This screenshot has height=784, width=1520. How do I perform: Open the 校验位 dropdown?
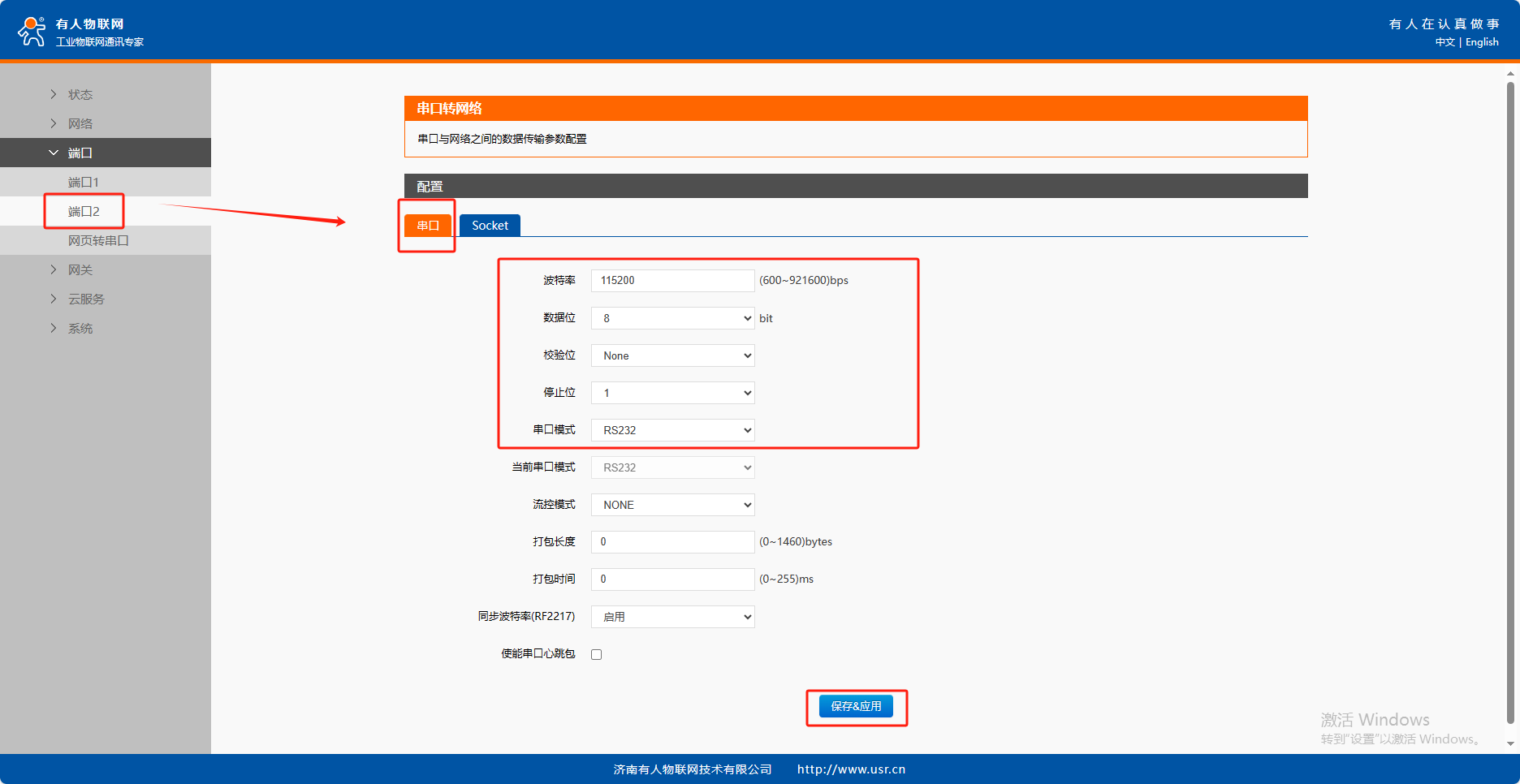click(x=672, y=355)
